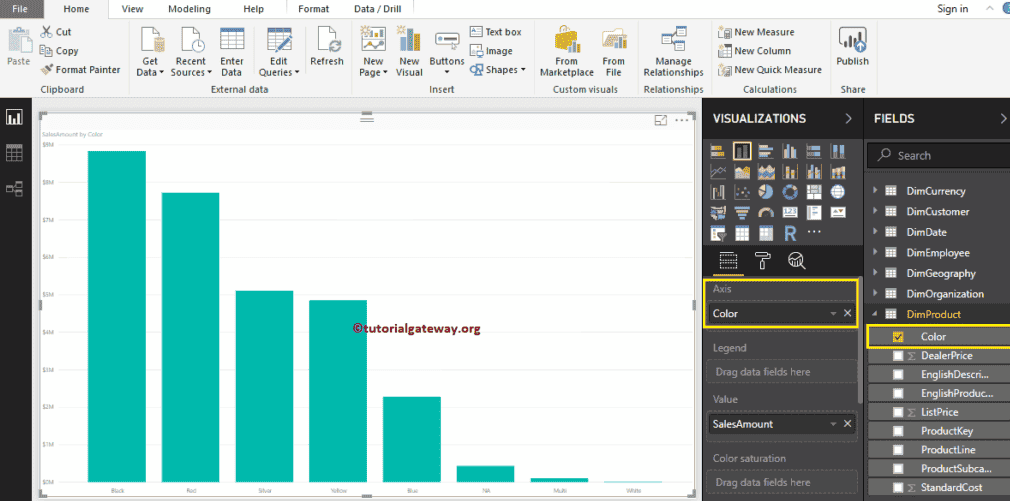The image size is (1010, 501).
Task: Choose the donut chart visualization
Action: click(790, 191)
